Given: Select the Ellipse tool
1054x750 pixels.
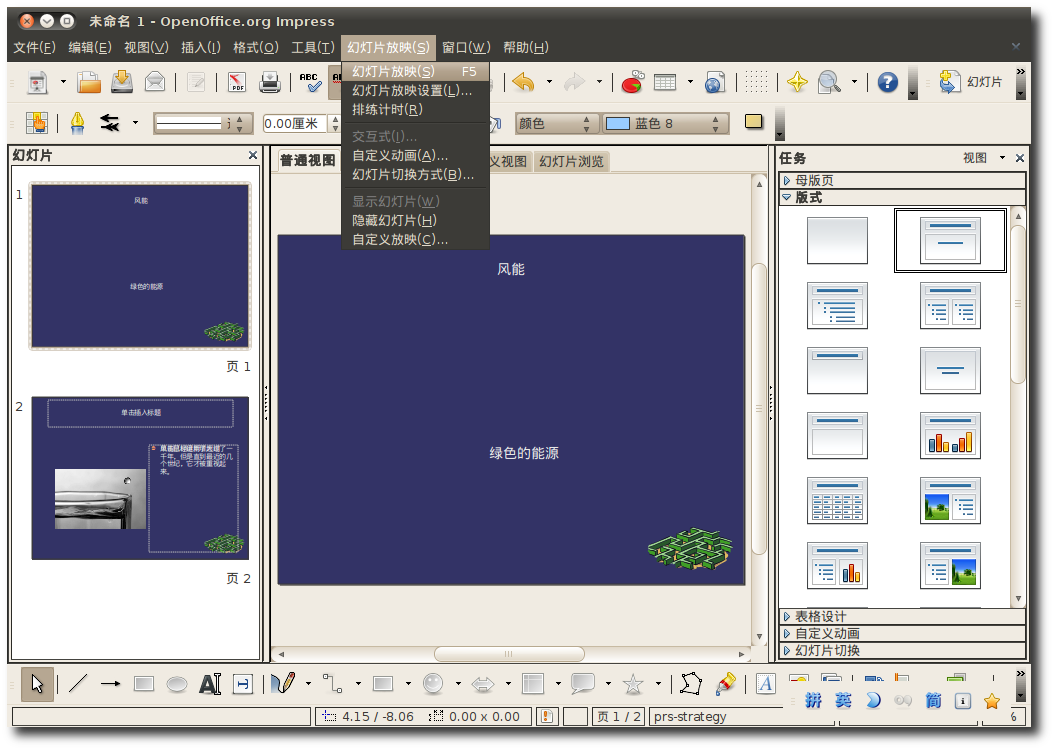Looking at the screenshot, I should [177, 685].
